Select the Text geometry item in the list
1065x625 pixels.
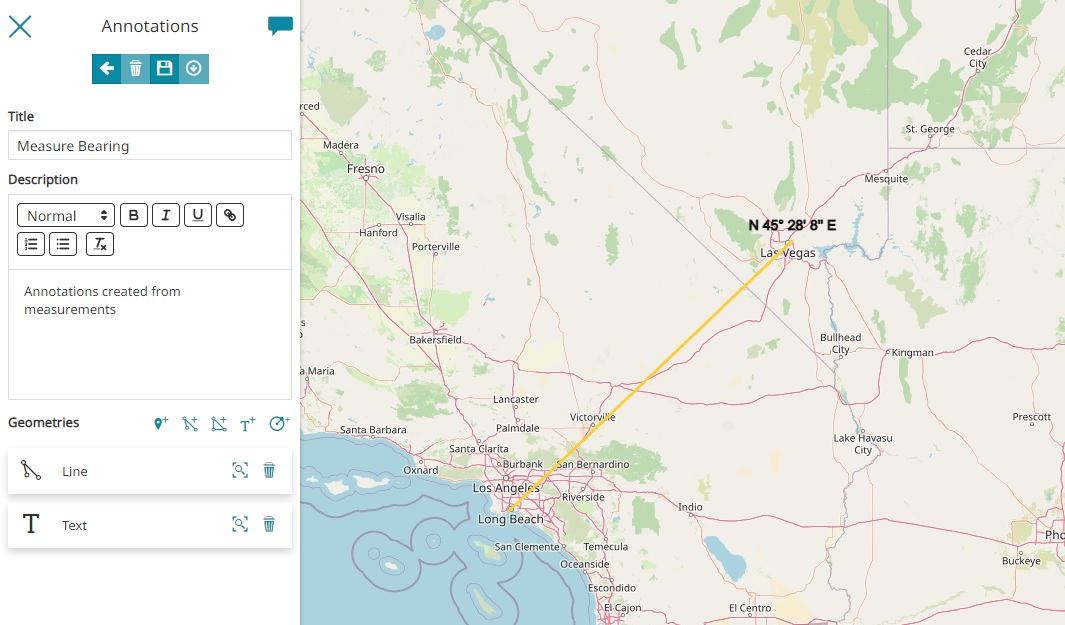pos(75,525)
